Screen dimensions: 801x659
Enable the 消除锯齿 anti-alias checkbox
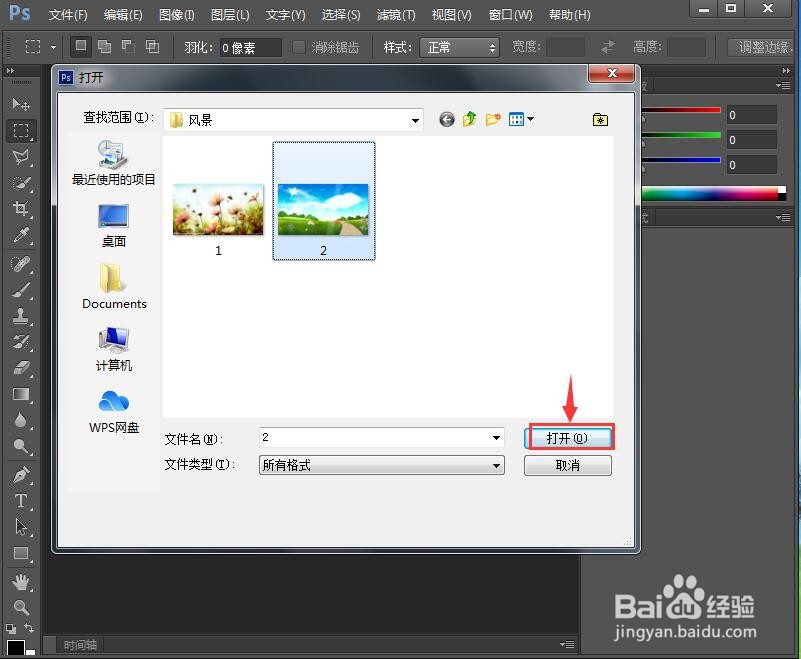coord(298,46)
